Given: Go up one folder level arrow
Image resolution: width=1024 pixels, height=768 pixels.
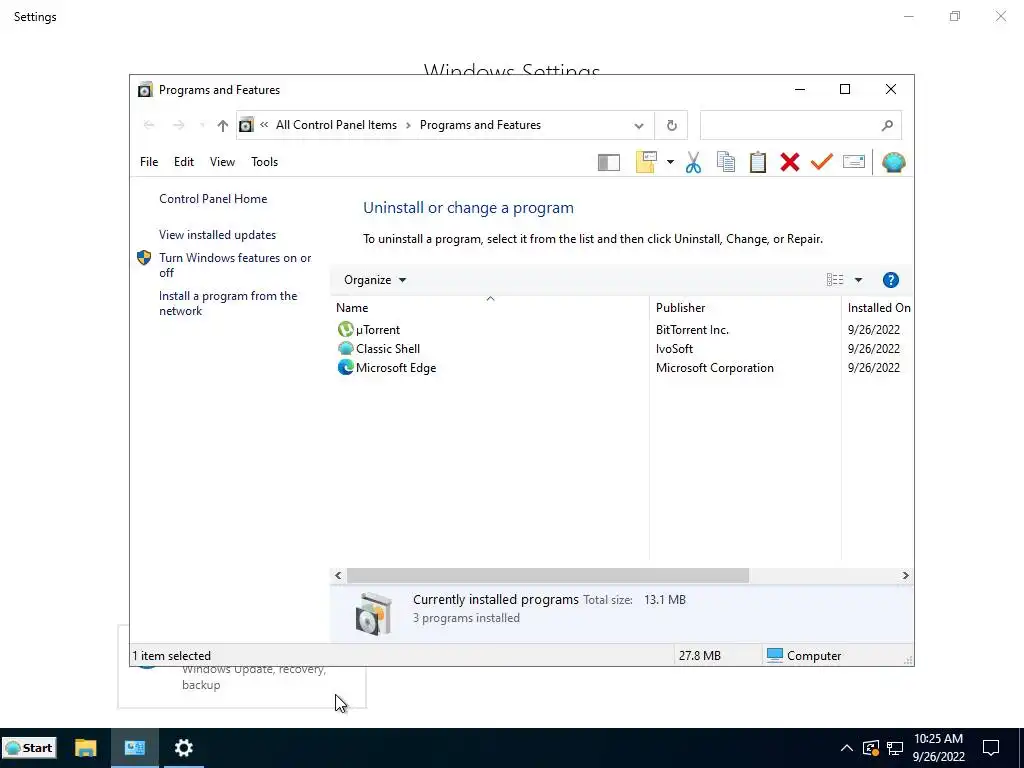Looking at the screenshot, I should 223,125.
